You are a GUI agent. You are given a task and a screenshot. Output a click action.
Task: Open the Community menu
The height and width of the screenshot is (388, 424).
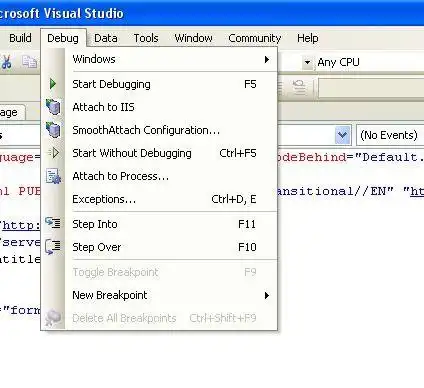point(255,38)
